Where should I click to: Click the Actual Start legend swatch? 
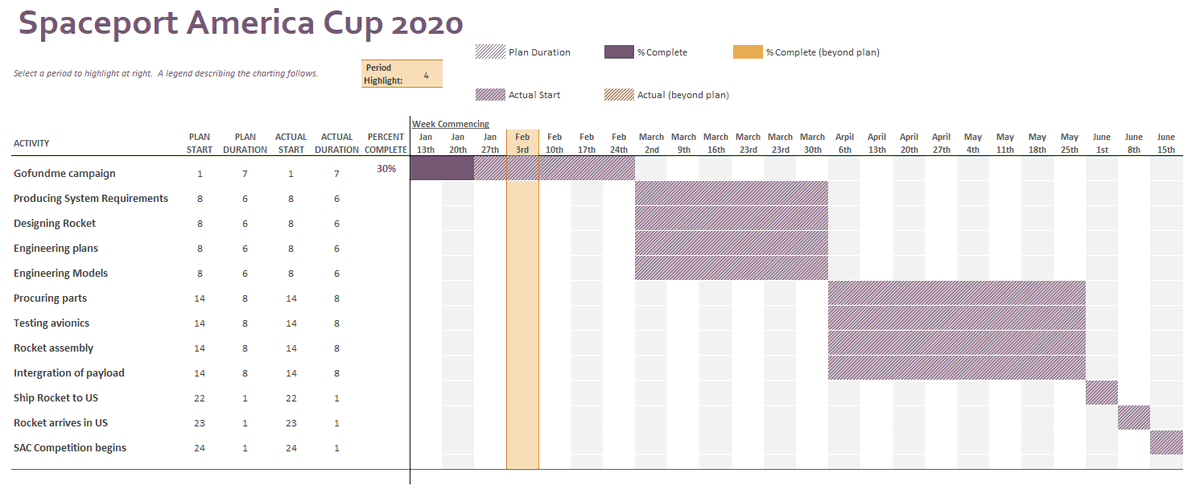pyautogui.click(x=491, y=95)
